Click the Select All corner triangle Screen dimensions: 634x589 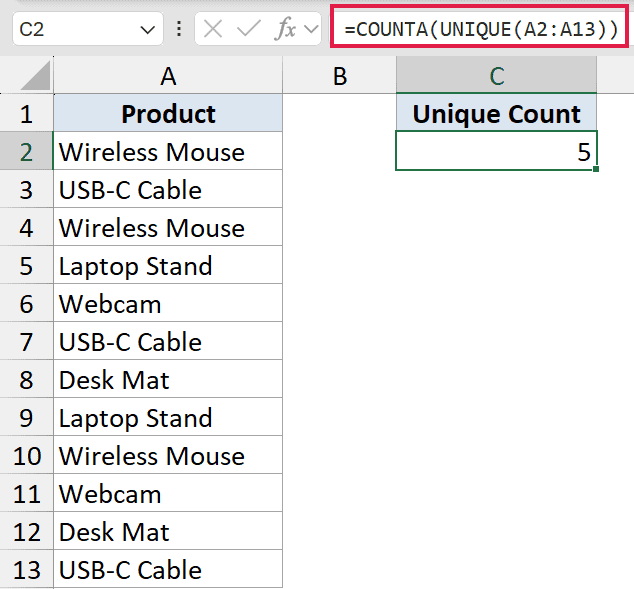click(x=36, y=76)
